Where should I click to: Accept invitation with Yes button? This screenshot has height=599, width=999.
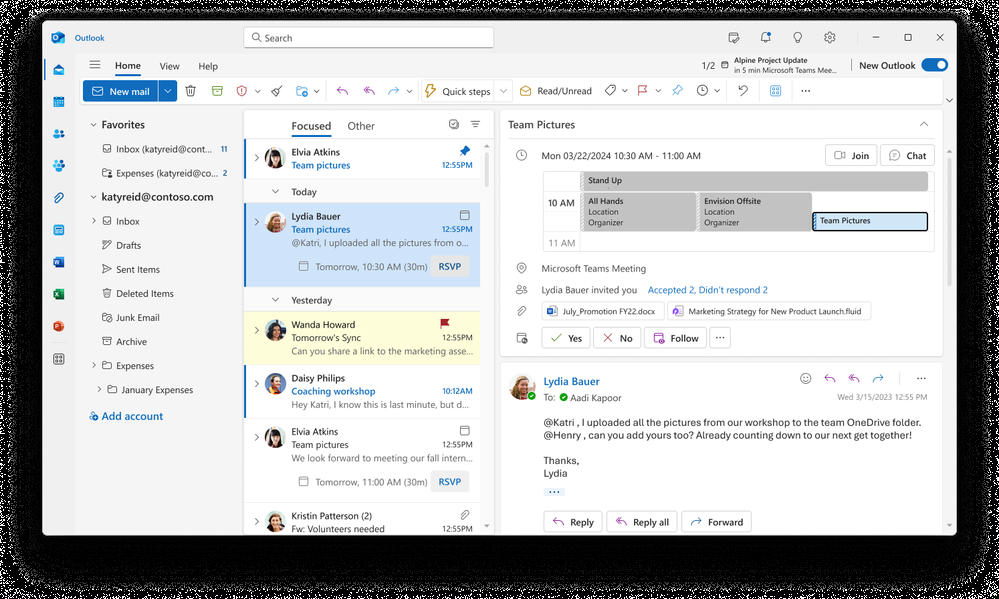click(x=566, y=338)
